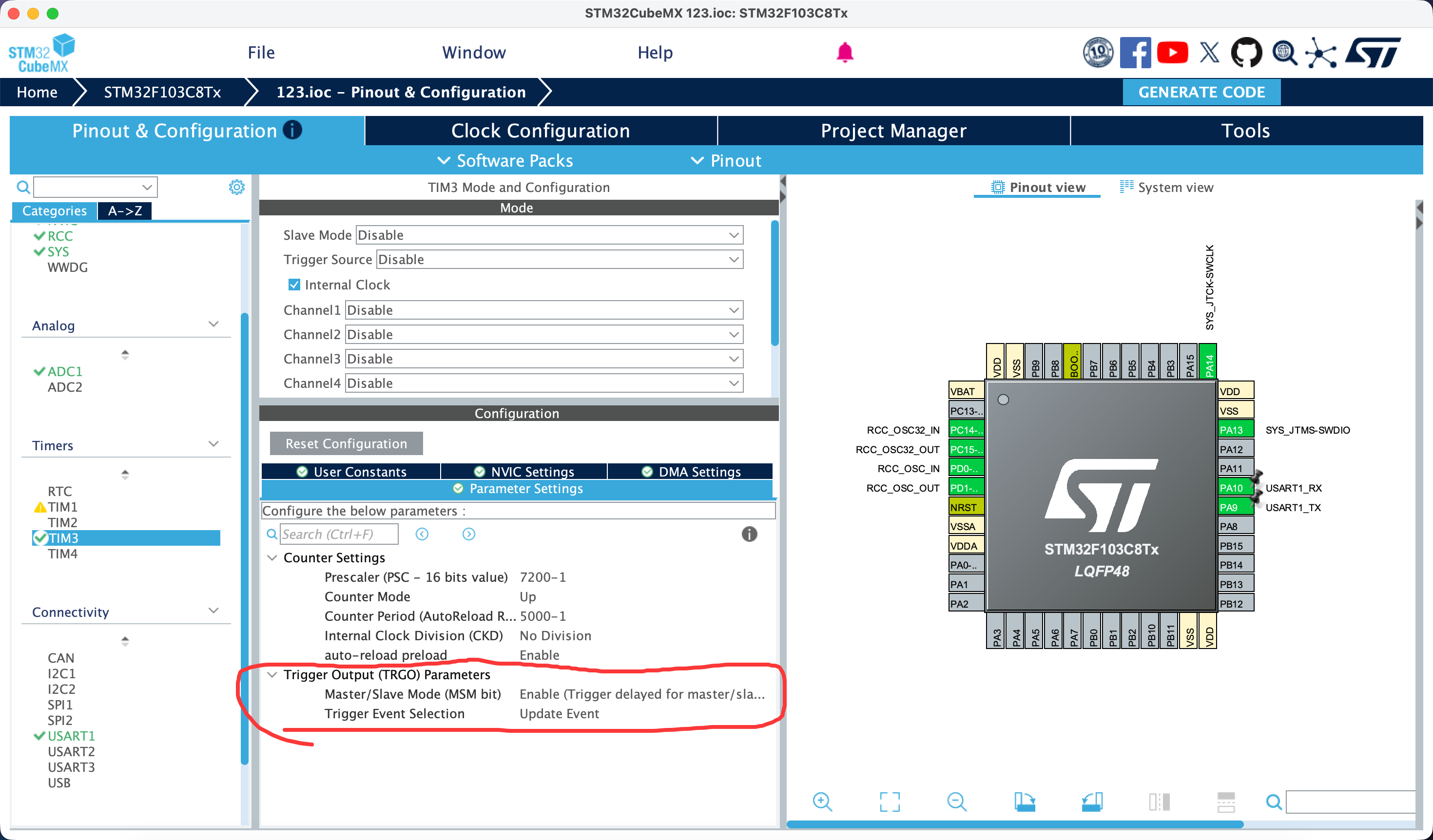Open the Channel3 dropdown
This screenshot has height=840, width=1433.
tap(544, 359)
